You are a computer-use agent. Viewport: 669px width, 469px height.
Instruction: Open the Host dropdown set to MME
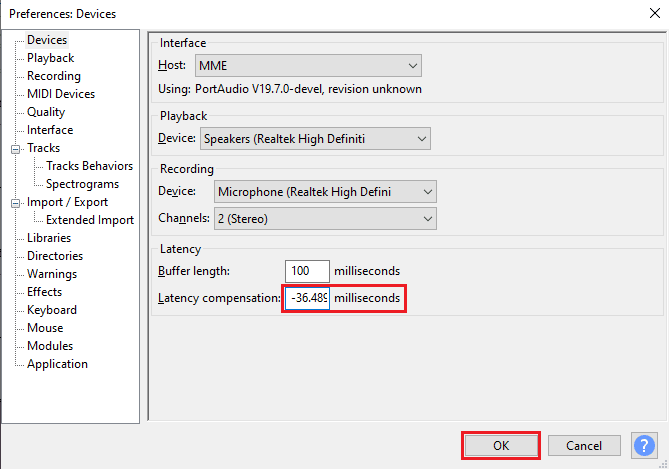point(308,66)
